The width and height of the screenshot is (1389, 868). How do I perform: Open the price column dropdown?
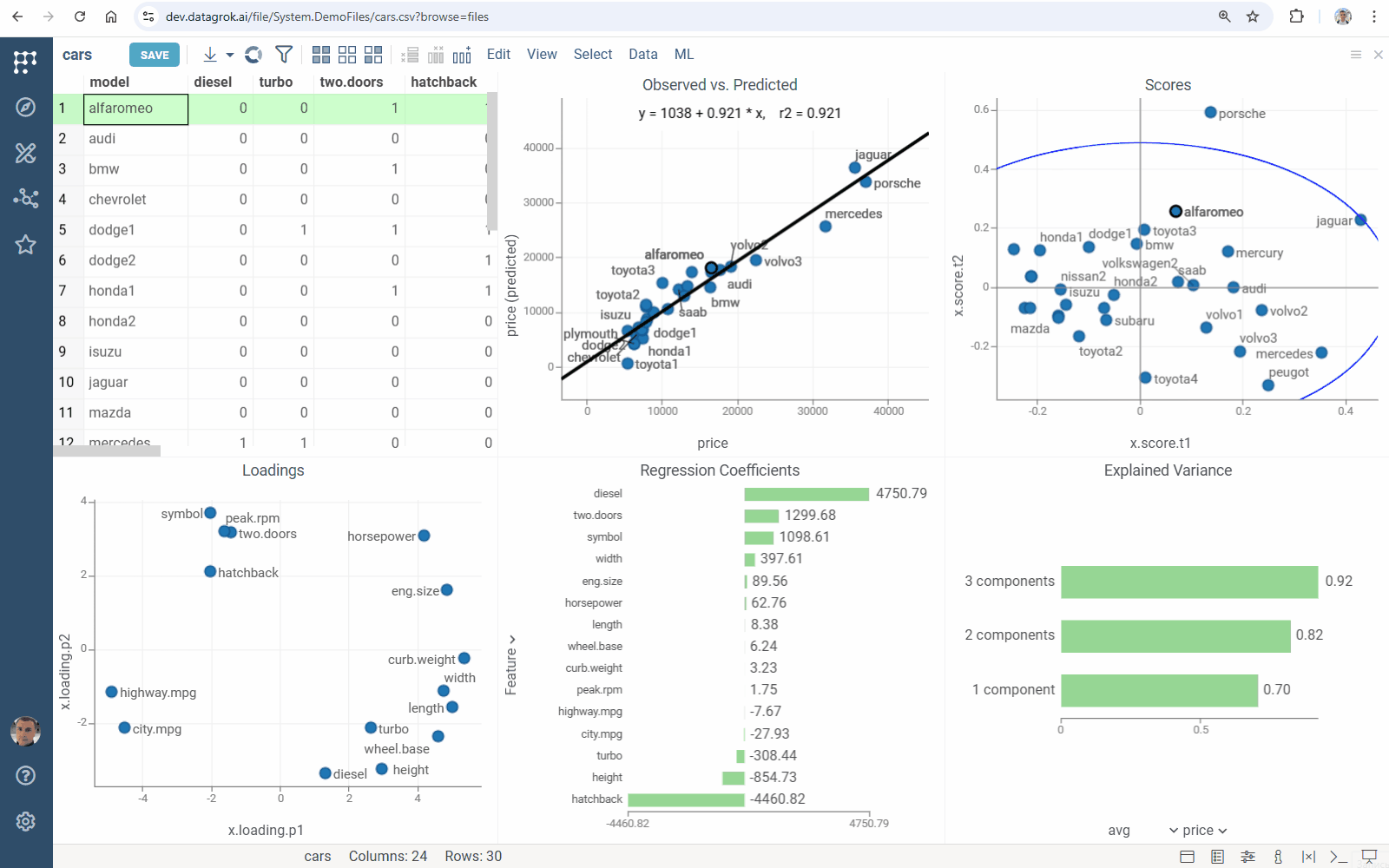pos(1198,831)
